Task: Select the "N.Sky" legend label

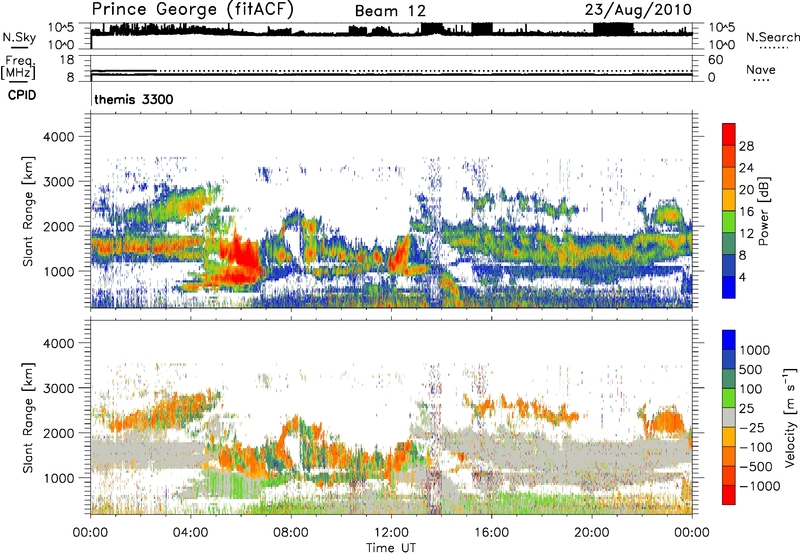Action: point(19,37)
